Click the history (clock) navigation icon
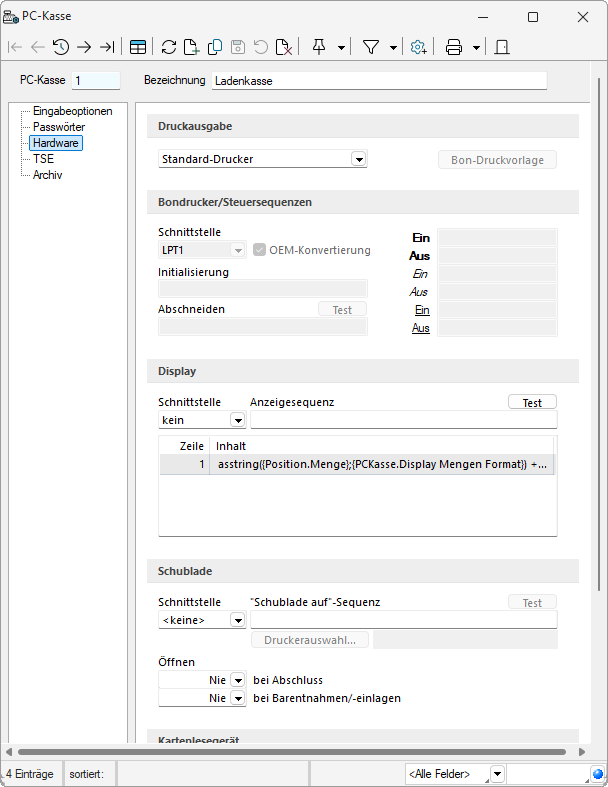 click(61, 47)
